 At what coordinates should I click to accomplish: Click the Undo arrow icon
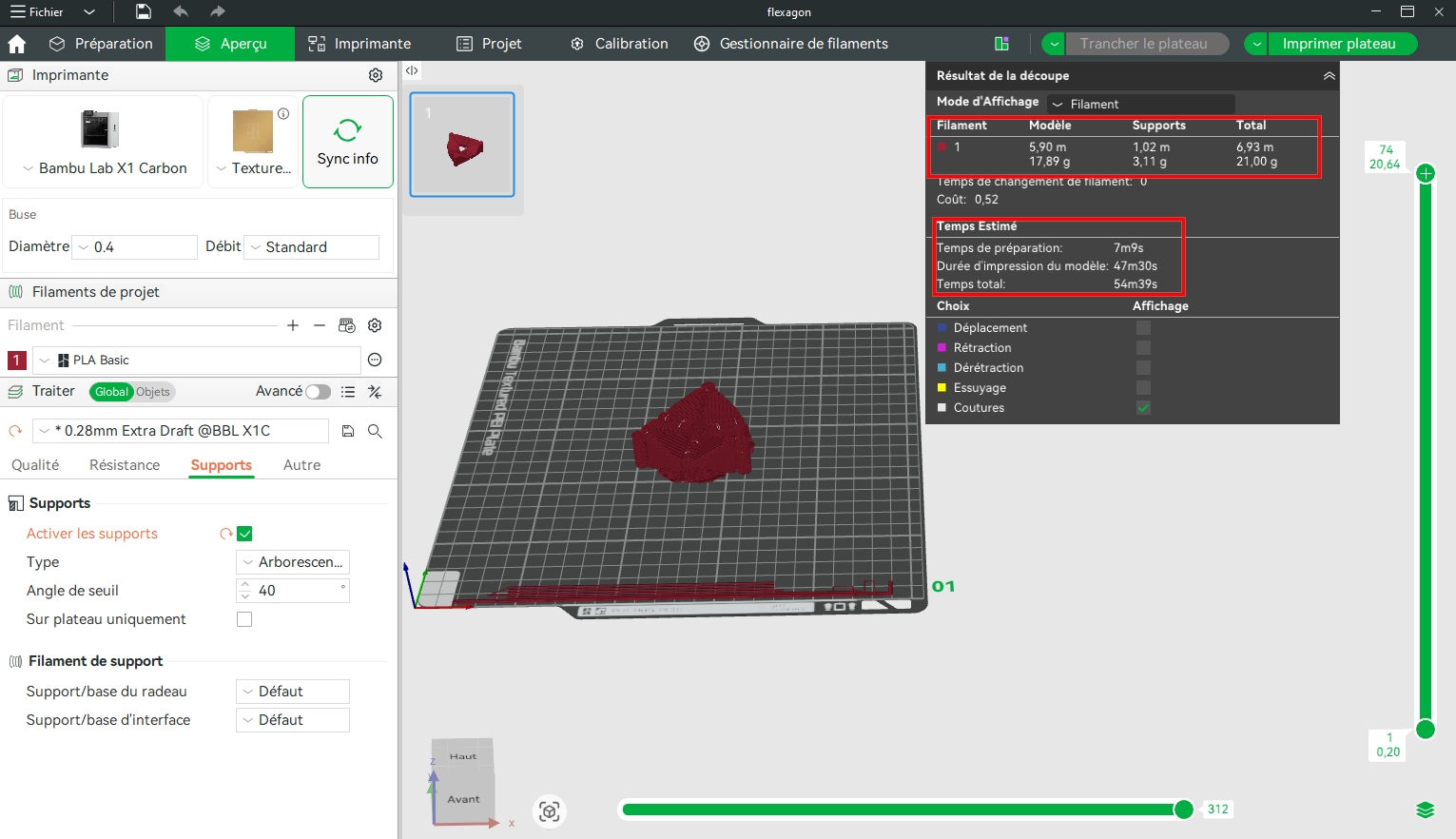click(x=181, y=11)
